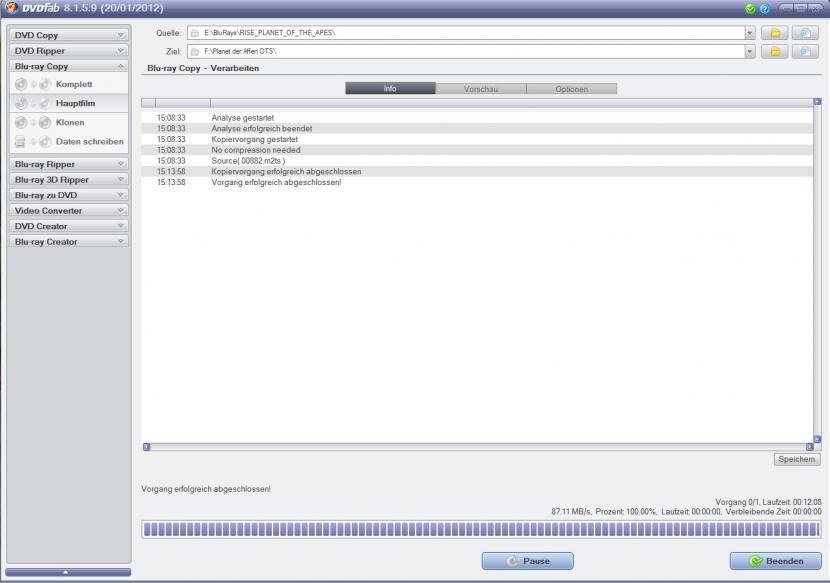This screenshot has height=583, width=830.
Task: Switch to the Info tab
Action: tap(390, 88)
